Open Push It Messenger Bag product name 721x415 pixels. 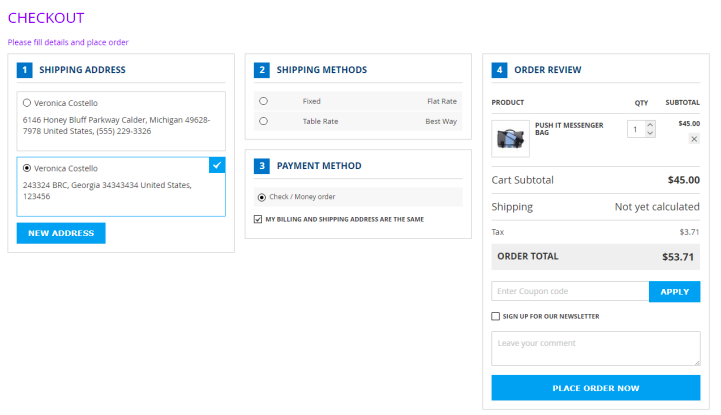pos(571,128)
